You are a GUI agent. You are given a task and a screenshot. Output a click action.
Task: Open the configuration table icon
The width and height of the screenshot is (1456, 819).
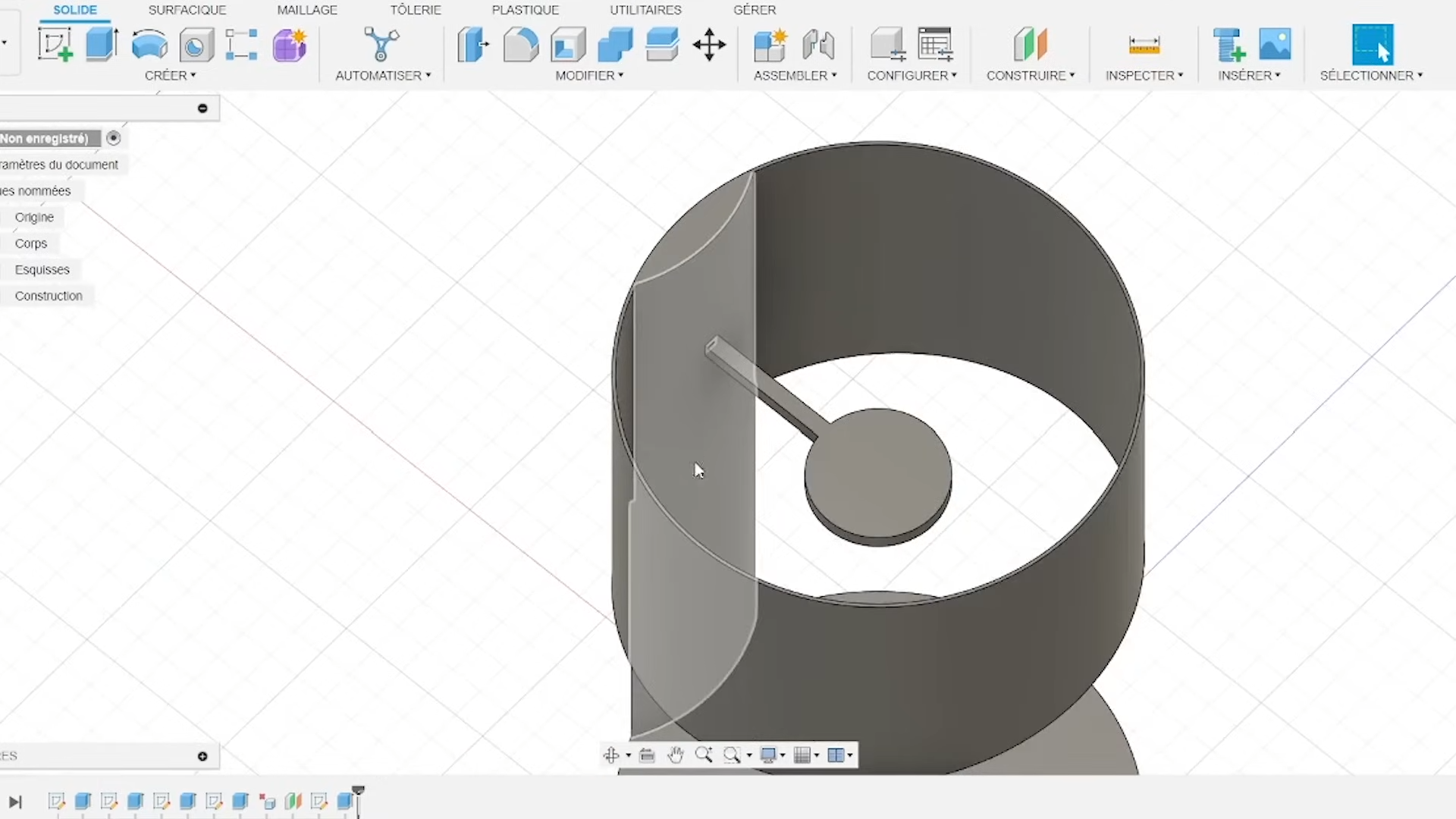click(x=935, y=45)
